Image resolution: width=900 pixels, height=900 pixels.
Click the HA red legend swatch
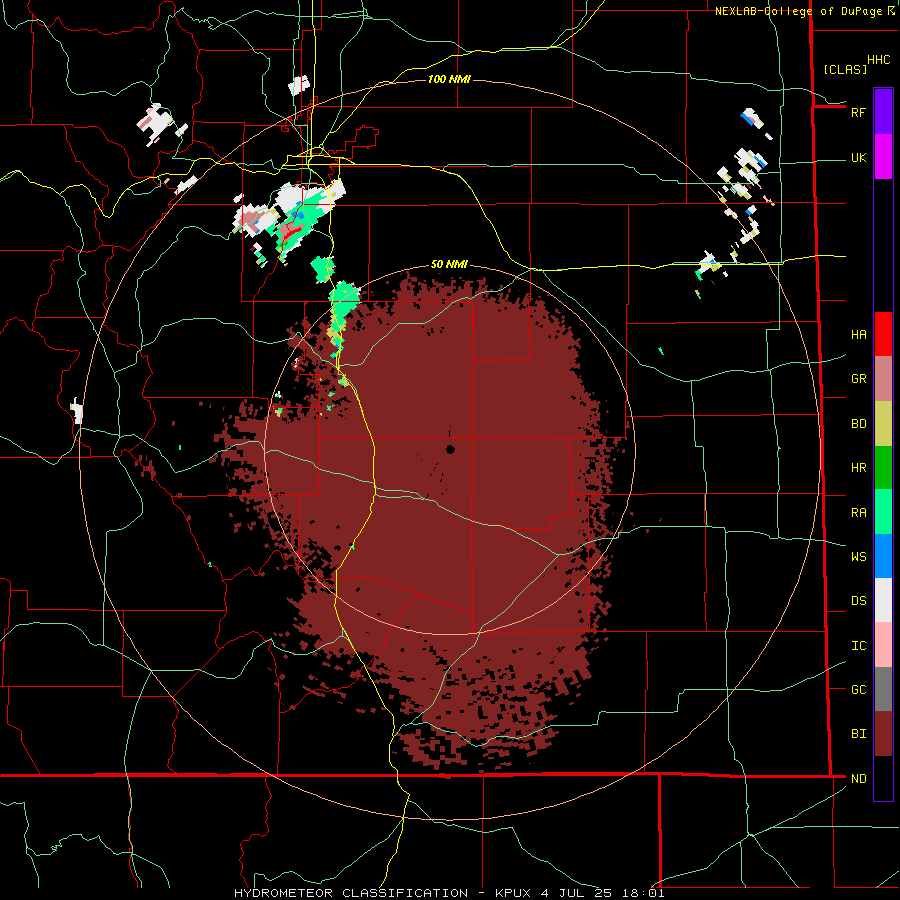[x=883, y=334]
